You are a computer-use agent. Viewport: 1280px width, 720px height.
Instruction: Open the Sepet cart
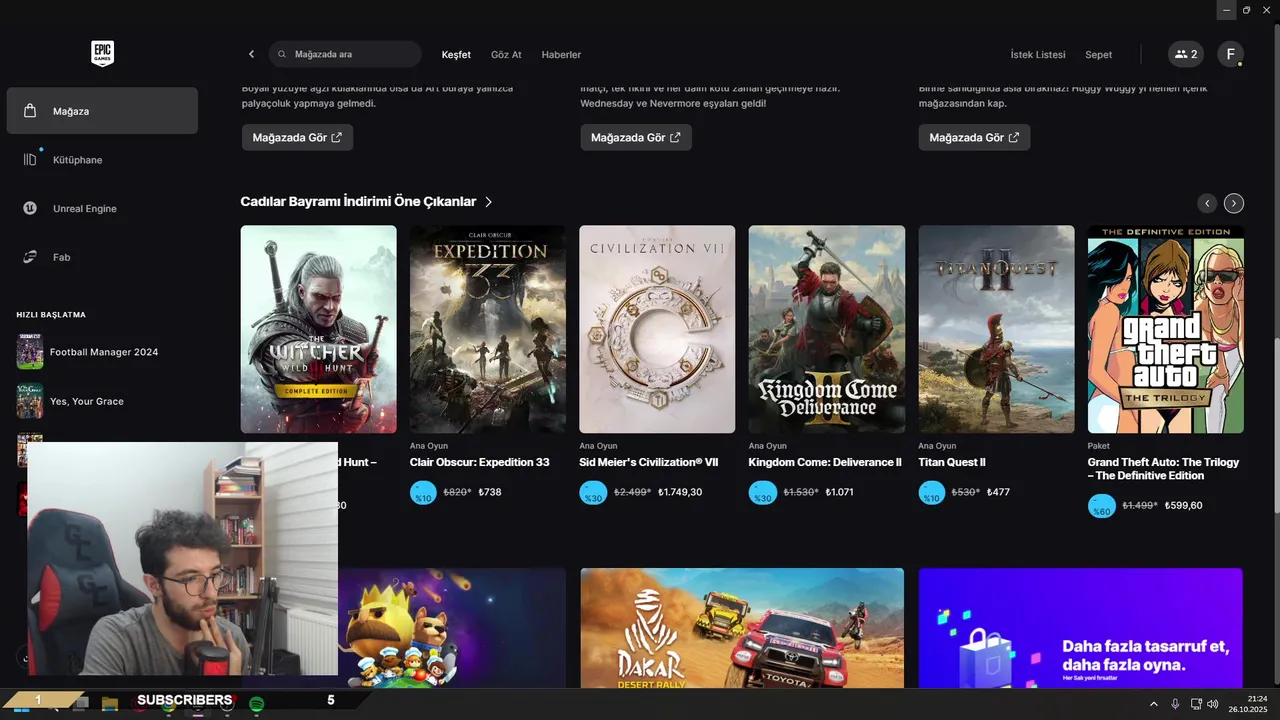1098,54
